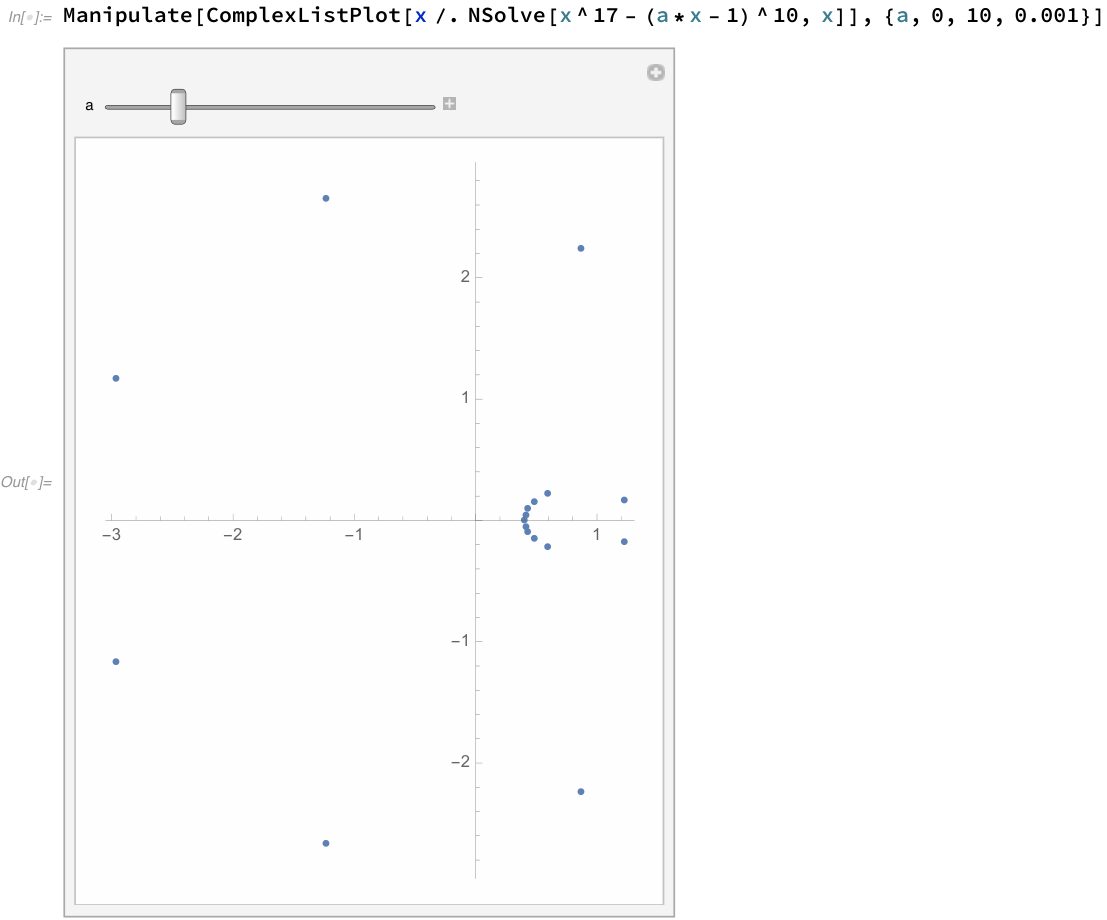The width and height of the screenshot is (1107, 920).
Task: Click the -2 tick label on the horizontal axis
Action: (233, 534)
